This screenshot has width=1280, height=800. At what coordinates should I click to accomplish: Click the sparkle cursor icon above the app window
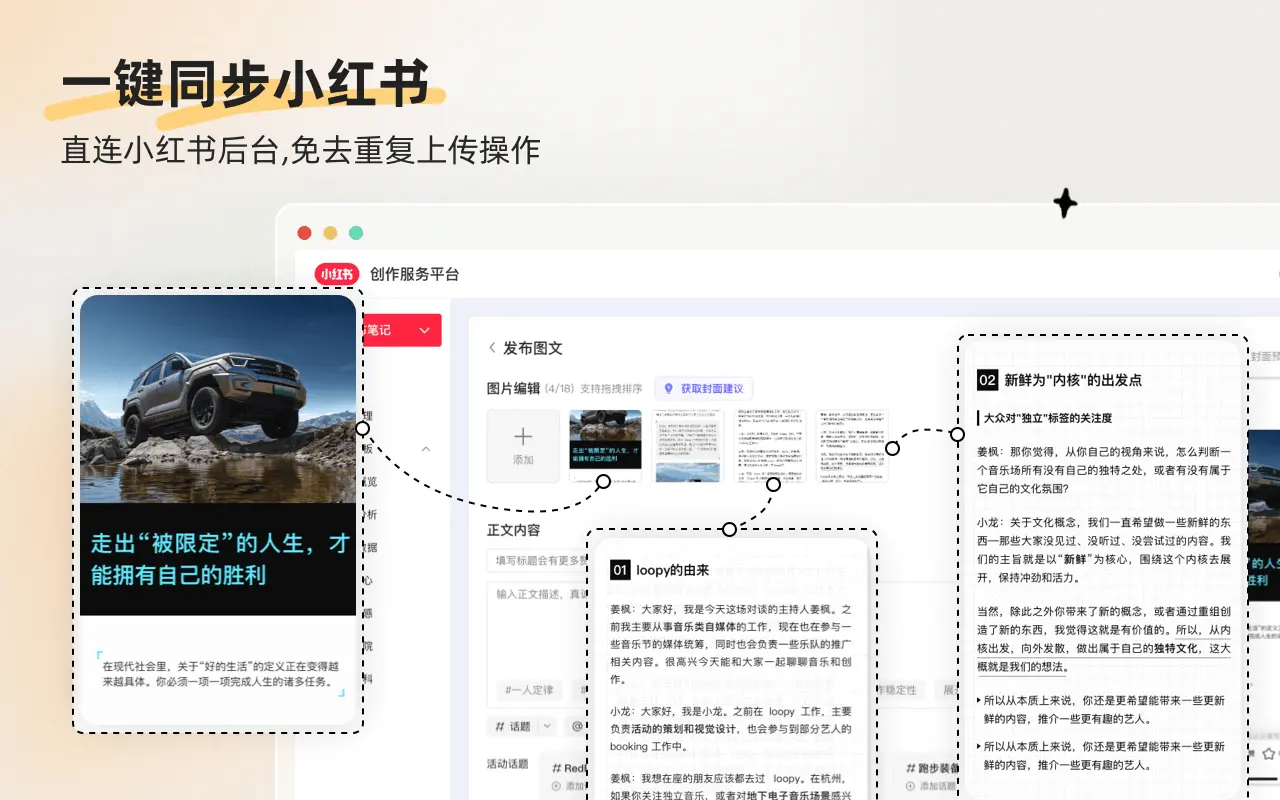point(1063,203)
